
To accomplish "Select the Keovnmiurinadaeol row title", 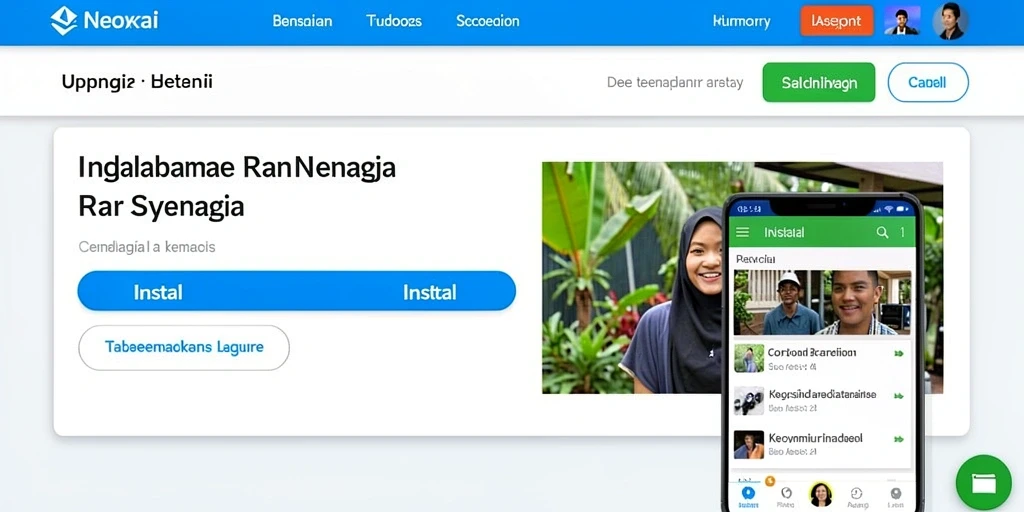I will tap(815, 438).
